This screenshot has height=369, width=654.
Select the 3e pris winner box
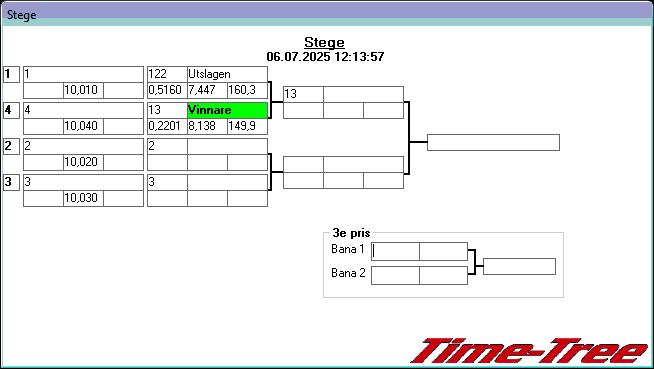point(519,266)
